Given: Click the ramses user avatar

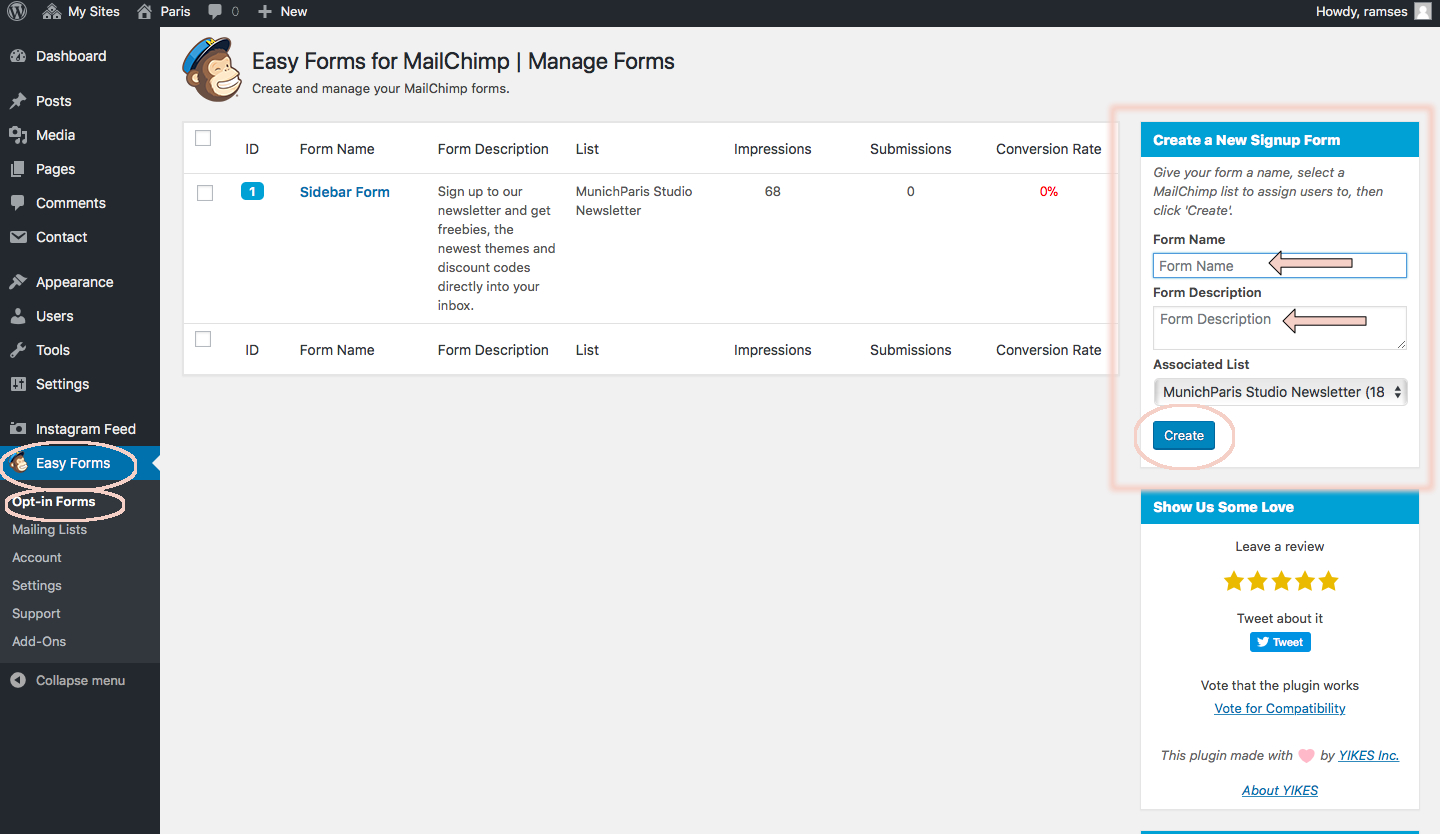Looking at the screenshot, I should (x=1422, y=12).
